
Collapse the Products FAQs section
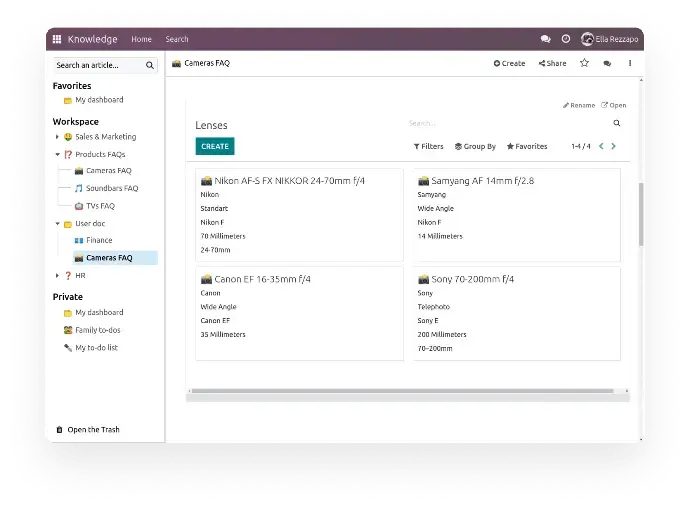click(x=57, y=155)
